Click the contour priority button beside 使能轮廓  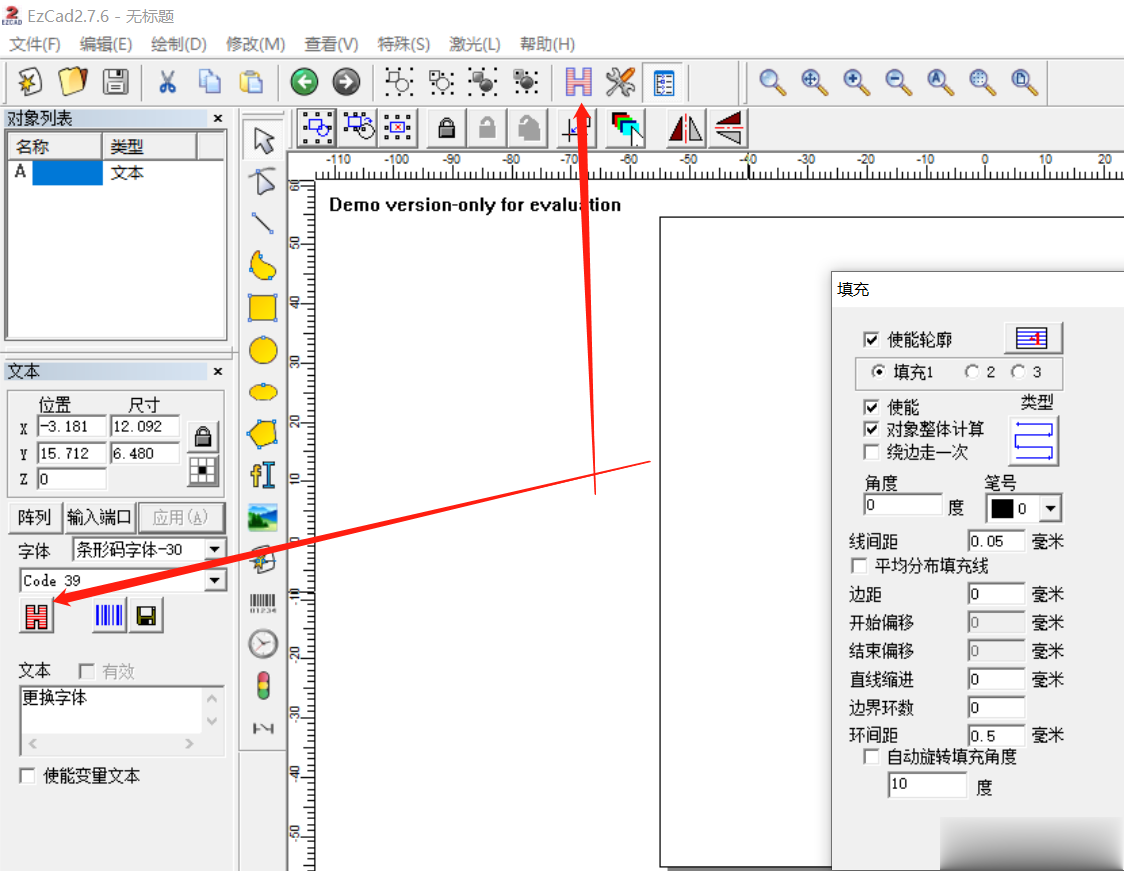pos(1032,338)
